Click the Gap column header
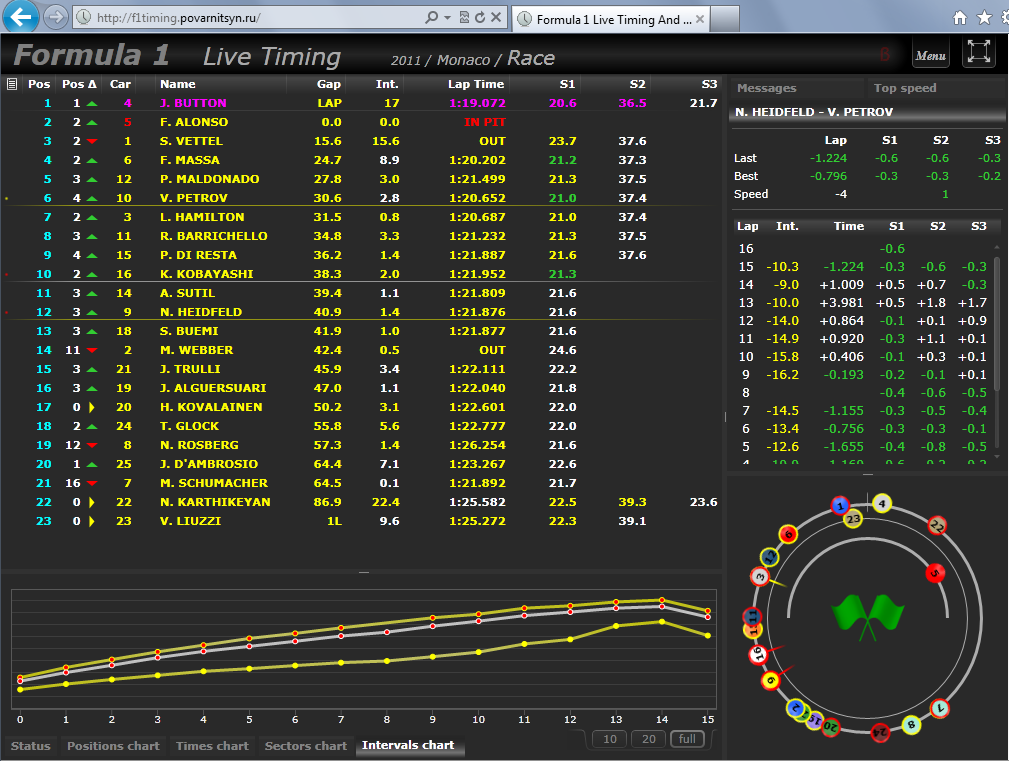 click(x=328, y=84)
